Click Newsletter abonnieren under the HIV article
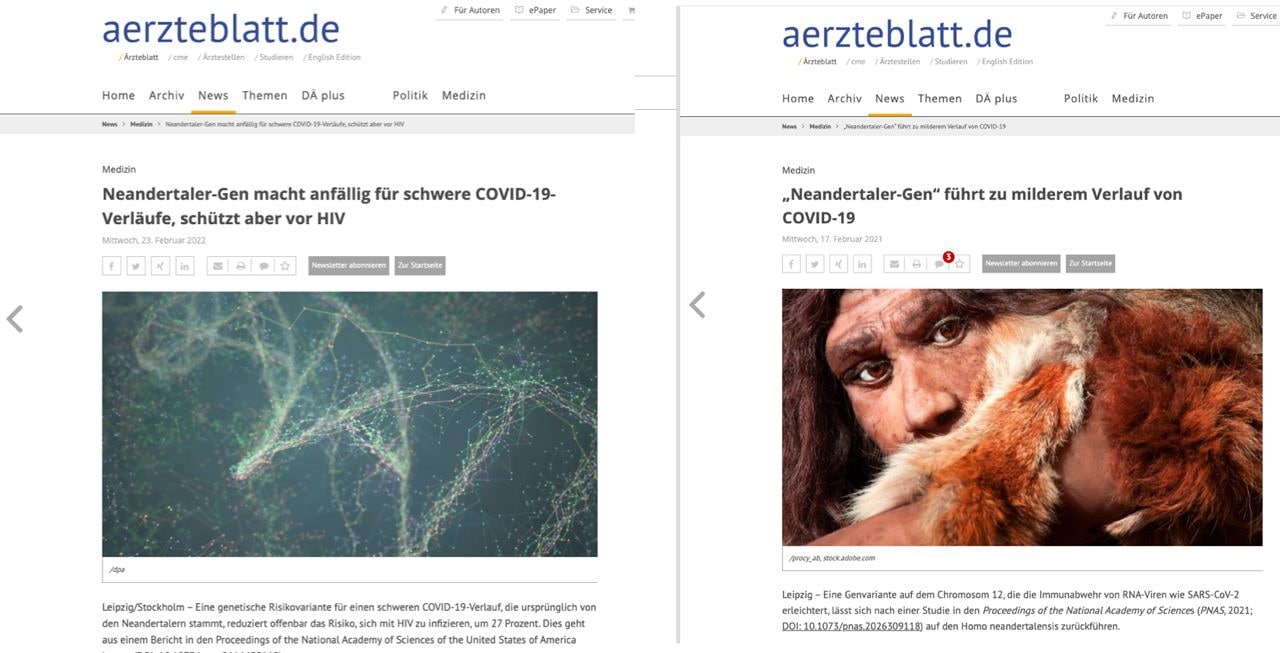1280x653 pixels. (x=348, y=266)
